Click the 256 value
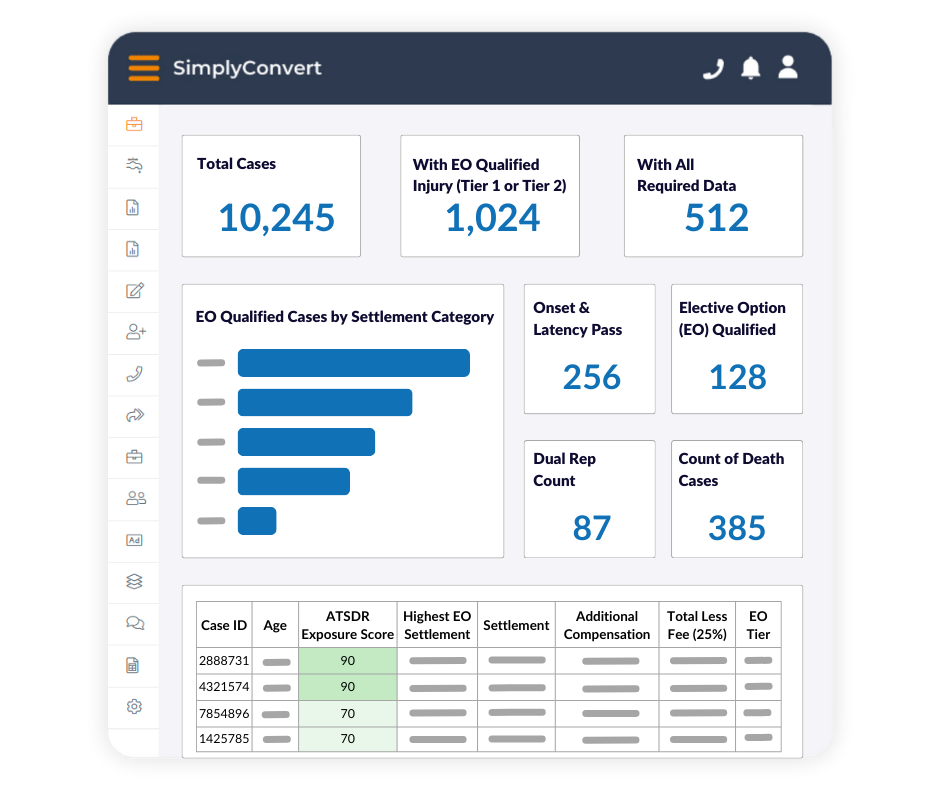 pos(592,377)
